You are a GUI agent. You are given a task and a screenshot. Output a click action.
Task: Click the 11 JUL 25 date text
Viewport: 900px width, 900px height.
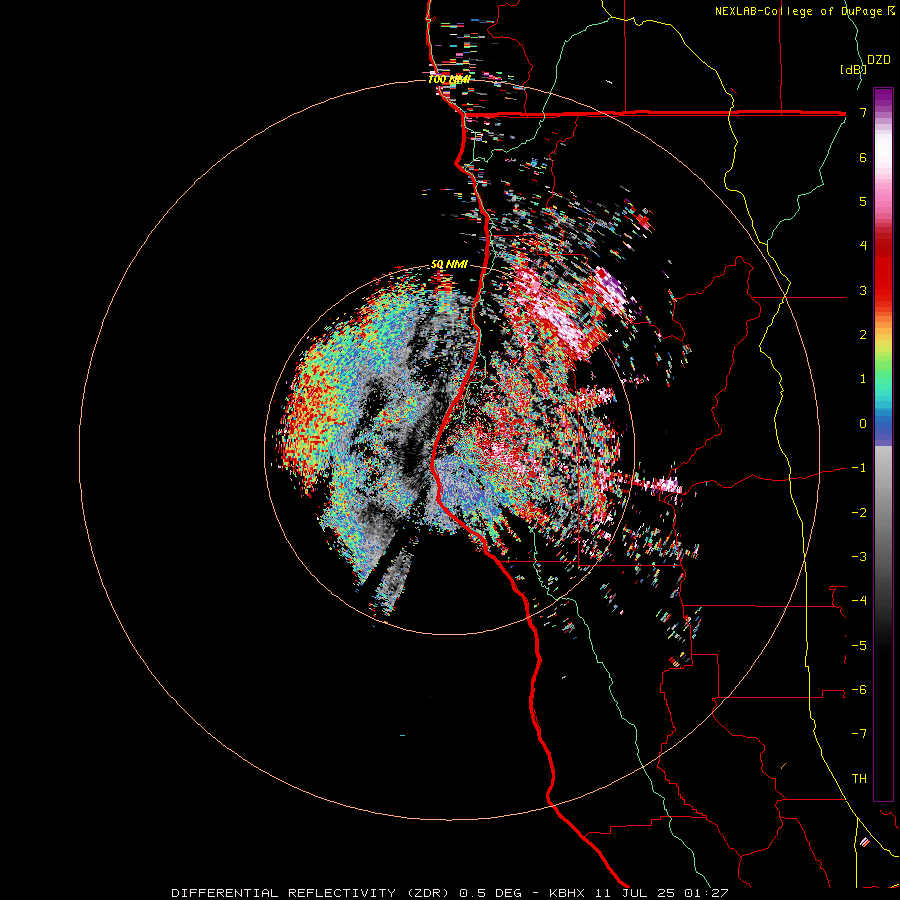pos(634,893)
